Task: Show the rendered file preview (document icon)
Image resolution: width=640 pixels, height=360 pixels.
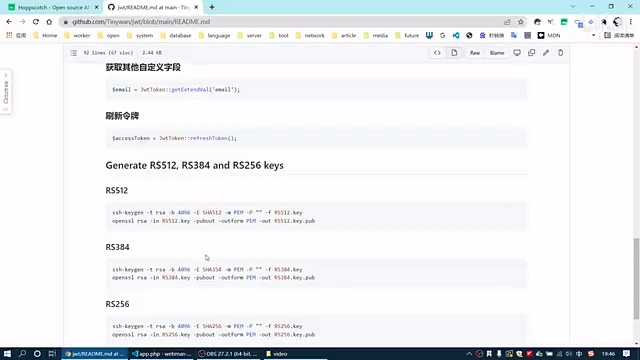Action: (x=454, y=53)
